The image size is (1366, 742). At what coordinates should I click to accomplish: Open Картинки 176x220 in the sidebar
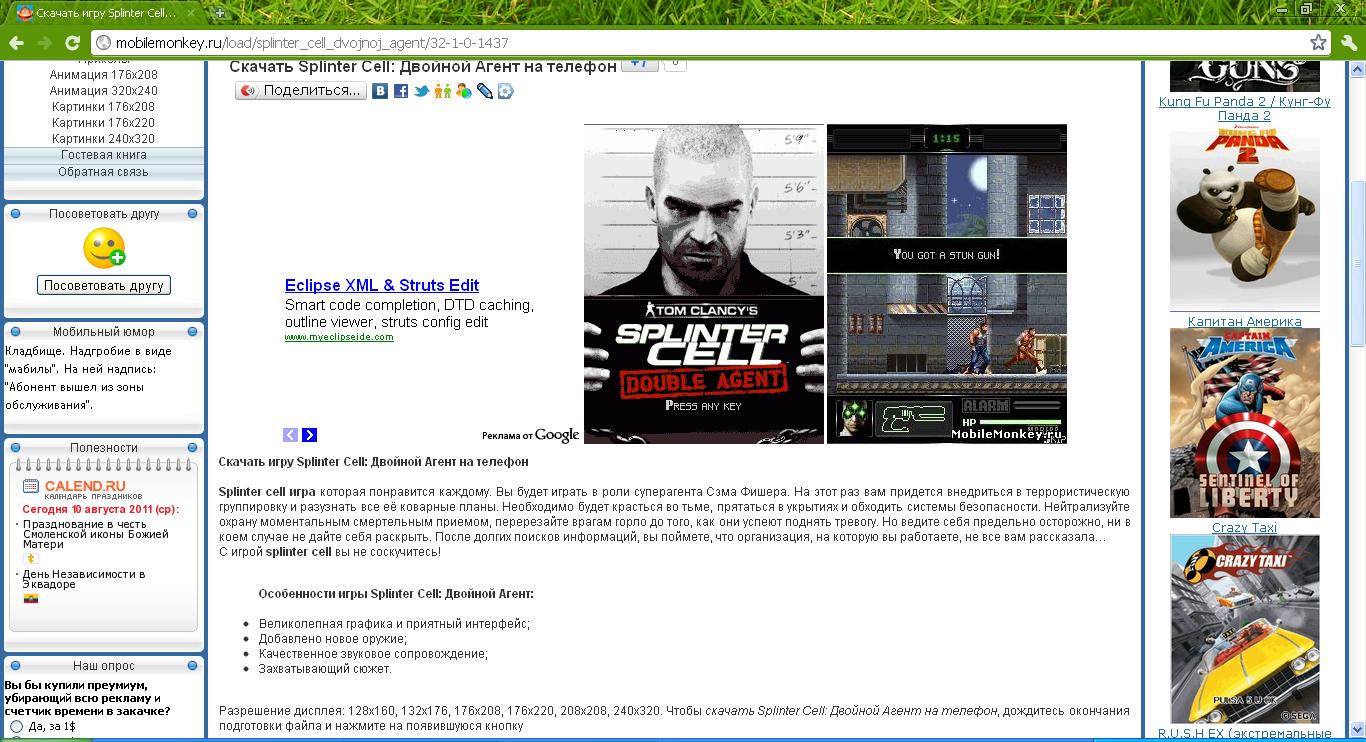tap(104, 123)
